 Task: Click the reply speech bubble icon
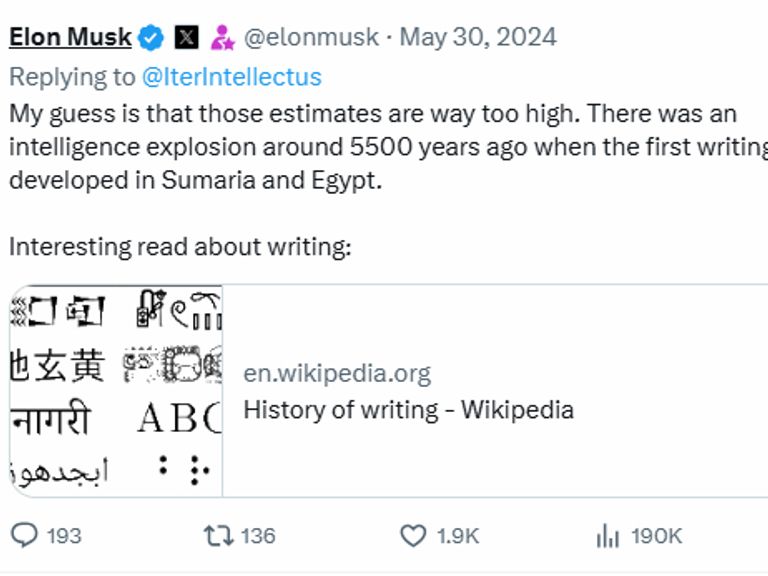point(24,536)
